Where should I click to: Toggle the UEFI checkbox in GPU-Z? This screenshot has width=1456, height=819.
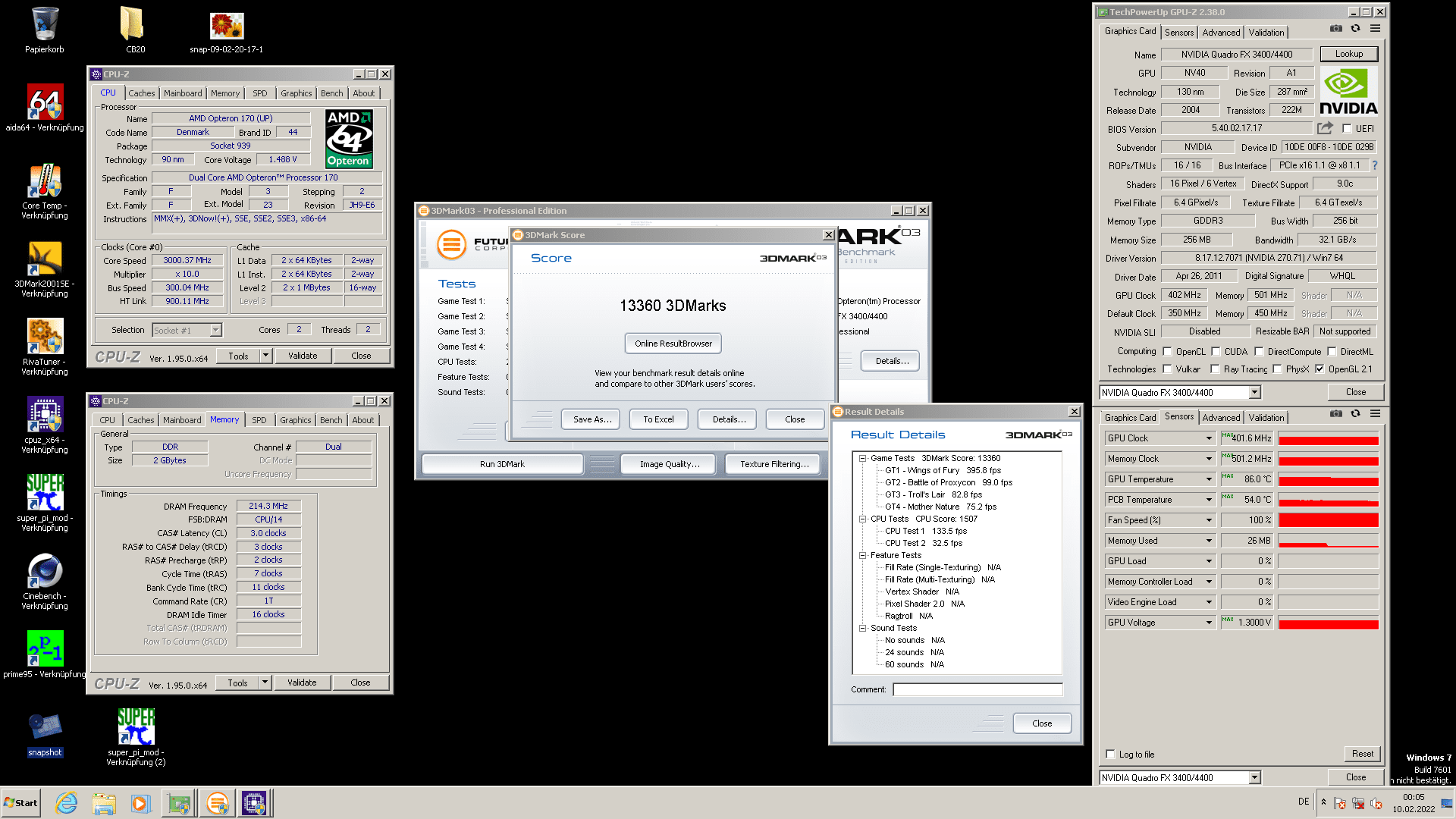pyautogui.click(x=1347, y=129)
